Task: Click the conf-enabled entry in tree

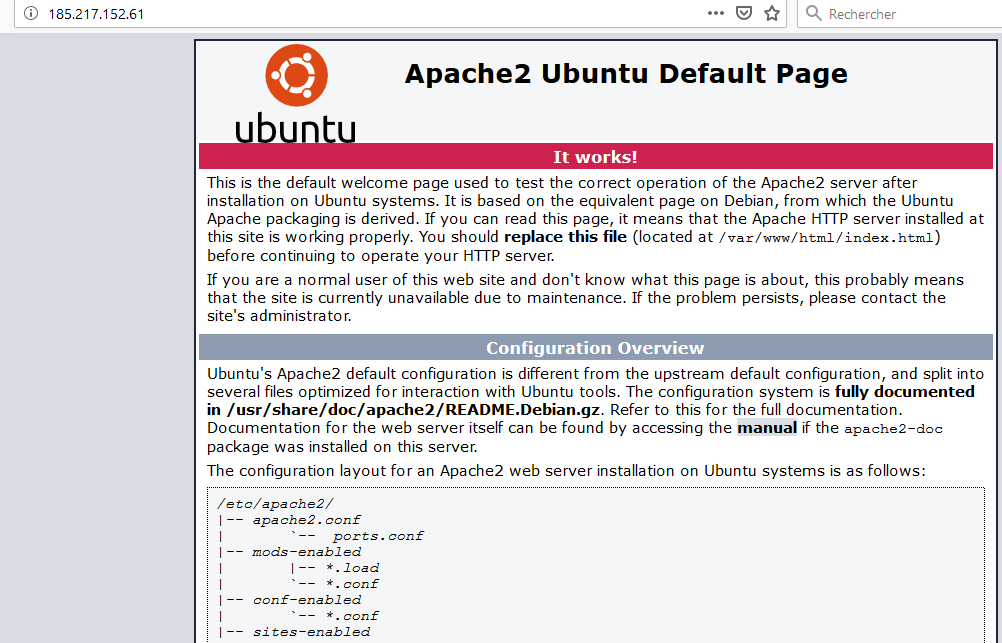Action: click(307, 600)
